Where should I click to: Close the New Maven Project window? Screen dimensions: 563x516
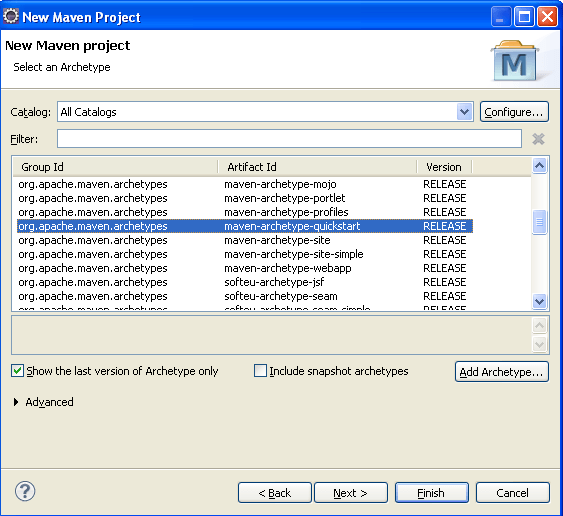click(x=547, y=17)
